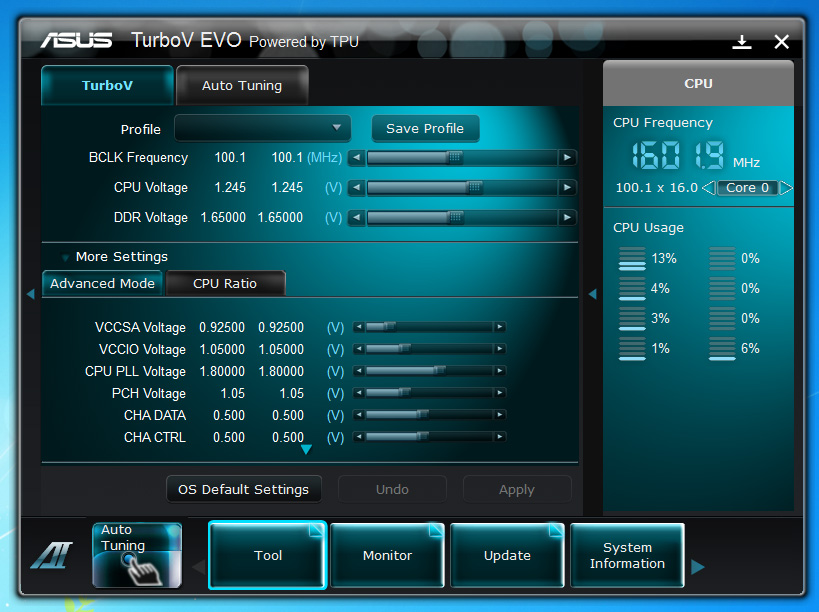The image size is (819, 612).
Task: Click the BCLK Frequency slider handle
Action: 455,158
